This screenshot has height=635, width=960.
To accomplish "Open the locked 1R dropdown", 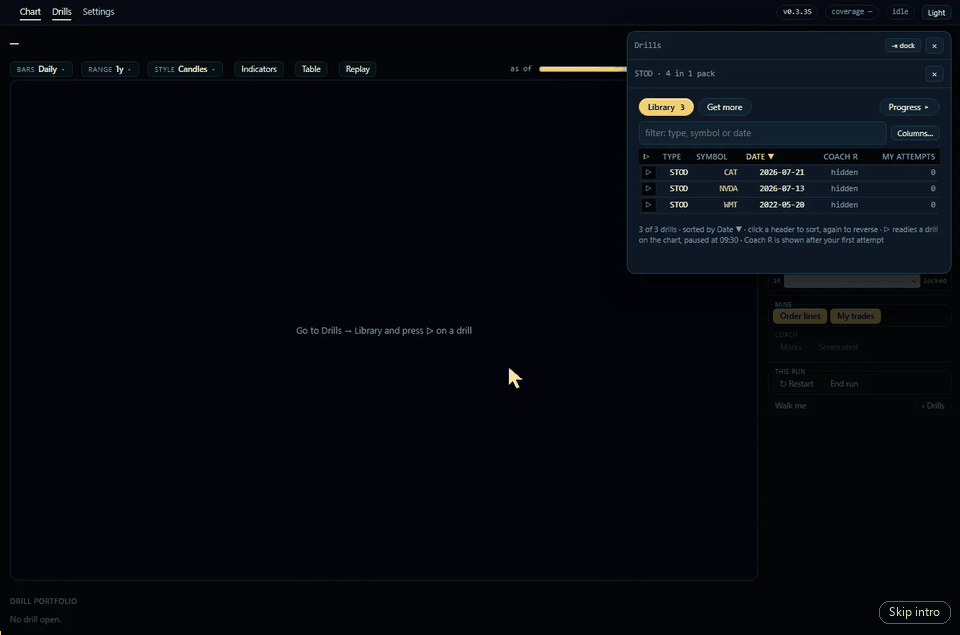I will (x=852, y=281).
